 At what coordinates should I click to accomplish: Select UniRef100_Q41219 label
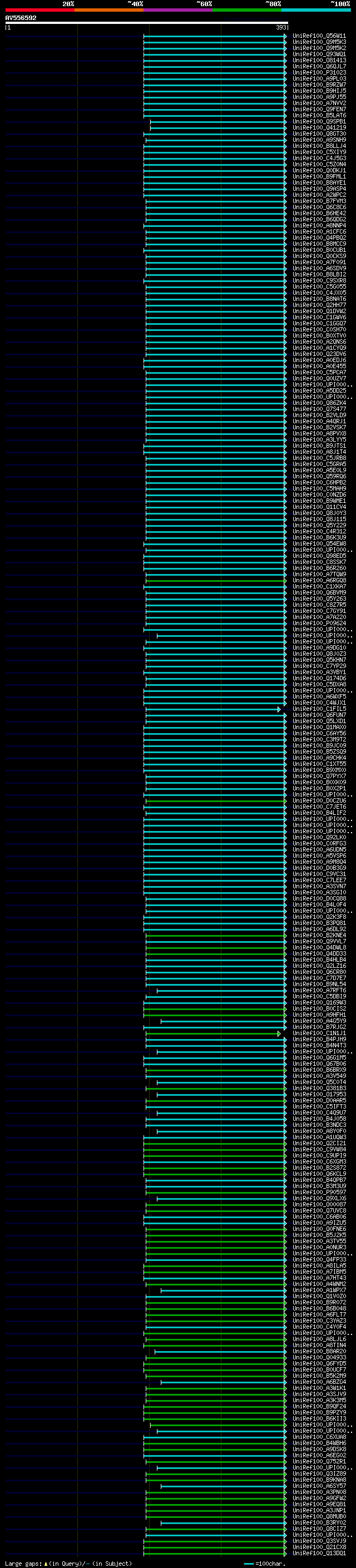[319, 128]
